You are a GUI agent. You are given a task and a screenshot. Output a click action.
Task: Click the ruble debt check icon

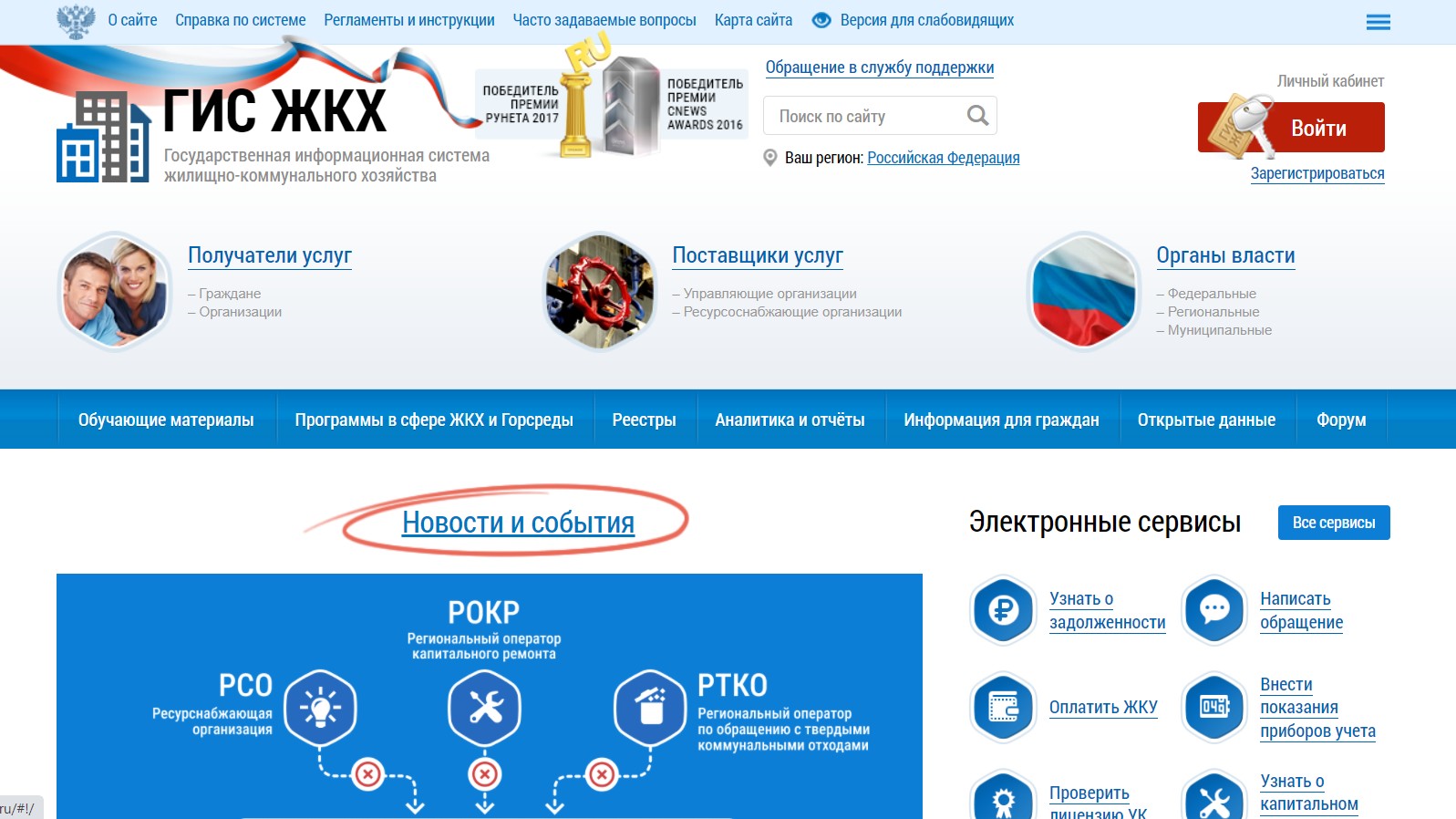tap(1003, 610)
